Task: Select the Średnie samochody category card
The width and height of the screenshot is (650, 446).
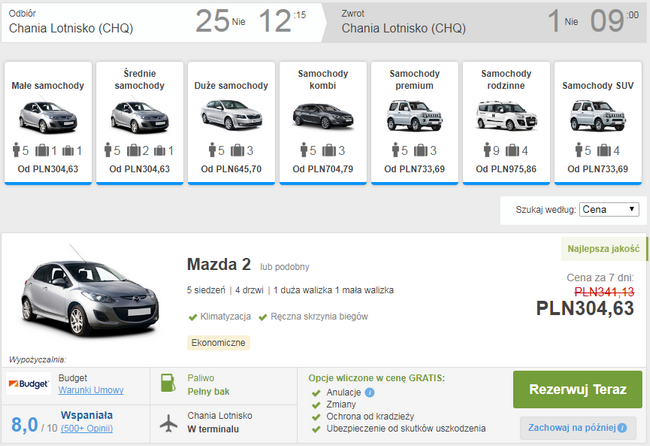Action: click(x=140, y=123)
